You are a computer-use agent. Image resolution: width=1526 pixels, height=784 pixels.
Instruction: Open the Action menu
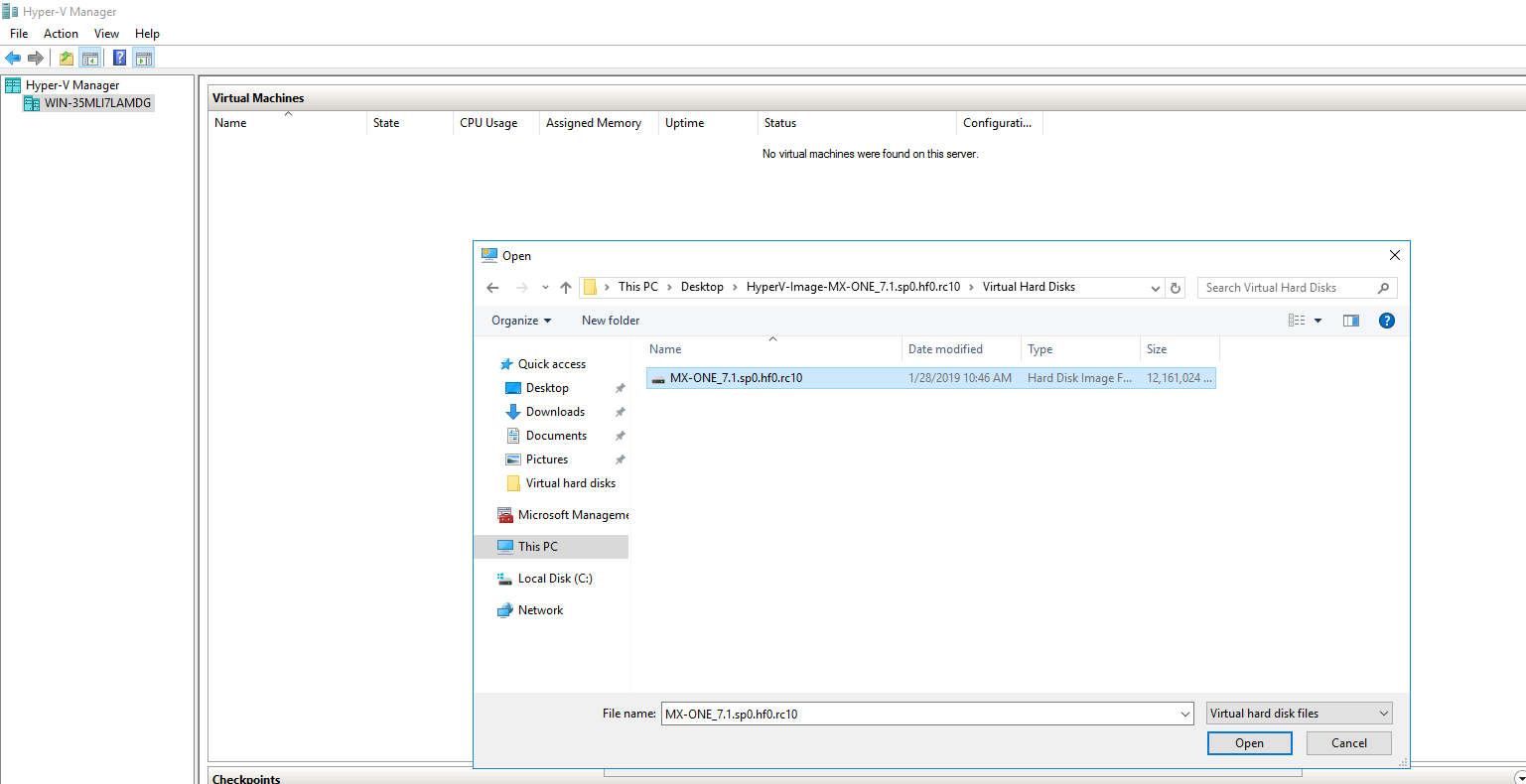61,34
